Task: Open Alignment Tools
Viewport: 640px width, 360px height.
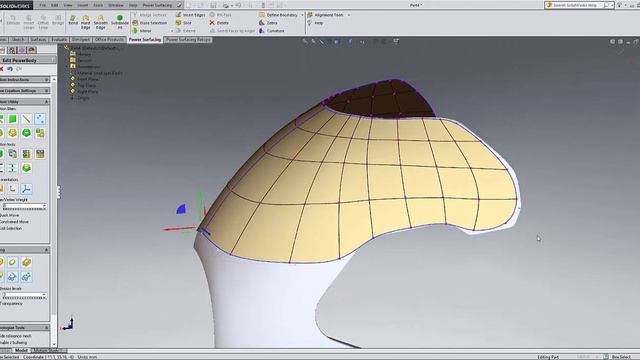Action: click(x=325, y=15)
